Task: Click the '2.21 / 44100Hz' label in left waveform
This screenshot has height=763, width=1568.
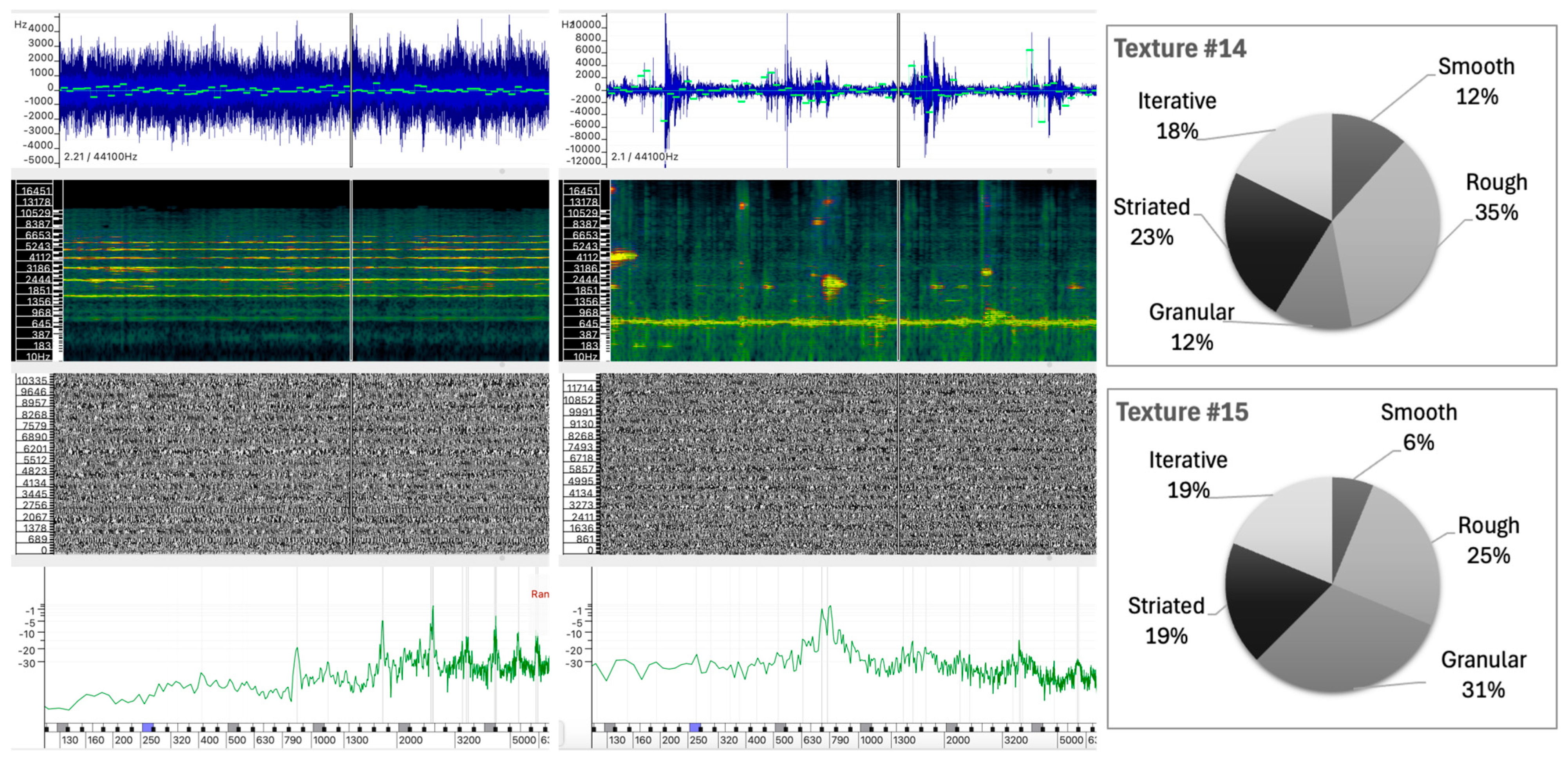Action: click(100, 156)
